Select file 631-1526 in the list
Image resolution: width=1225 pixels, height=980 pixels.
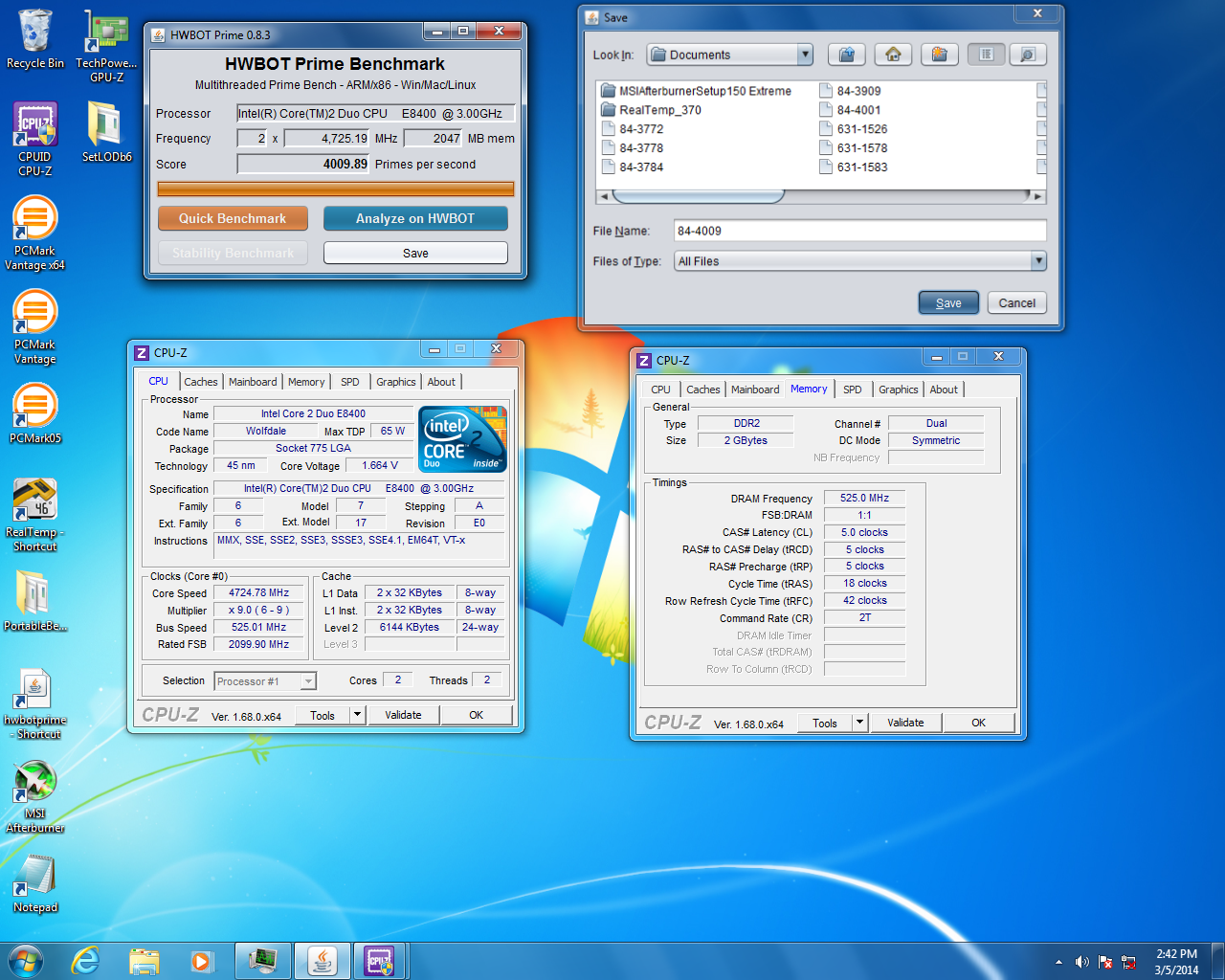click(x=854, y=129)
